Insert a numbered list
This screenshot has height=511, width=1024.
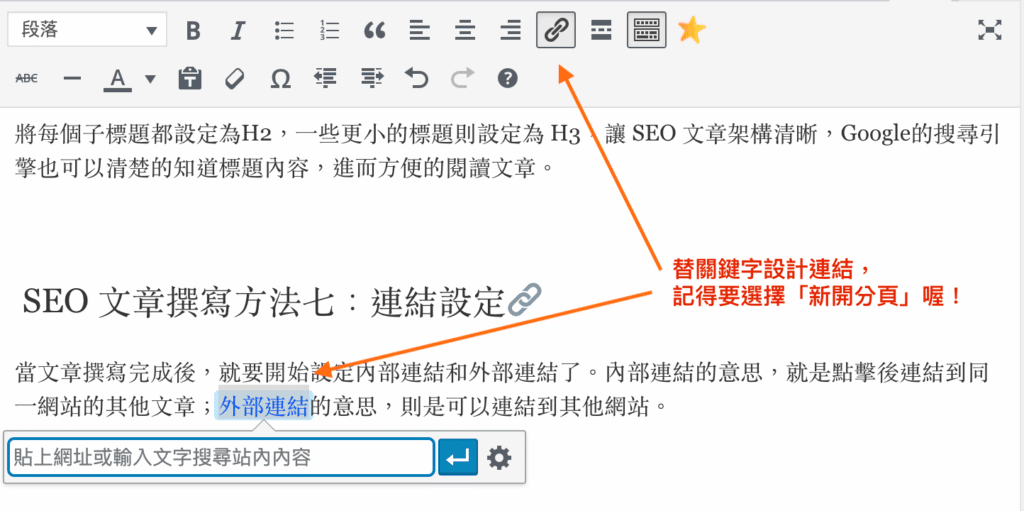coord(329,31)
